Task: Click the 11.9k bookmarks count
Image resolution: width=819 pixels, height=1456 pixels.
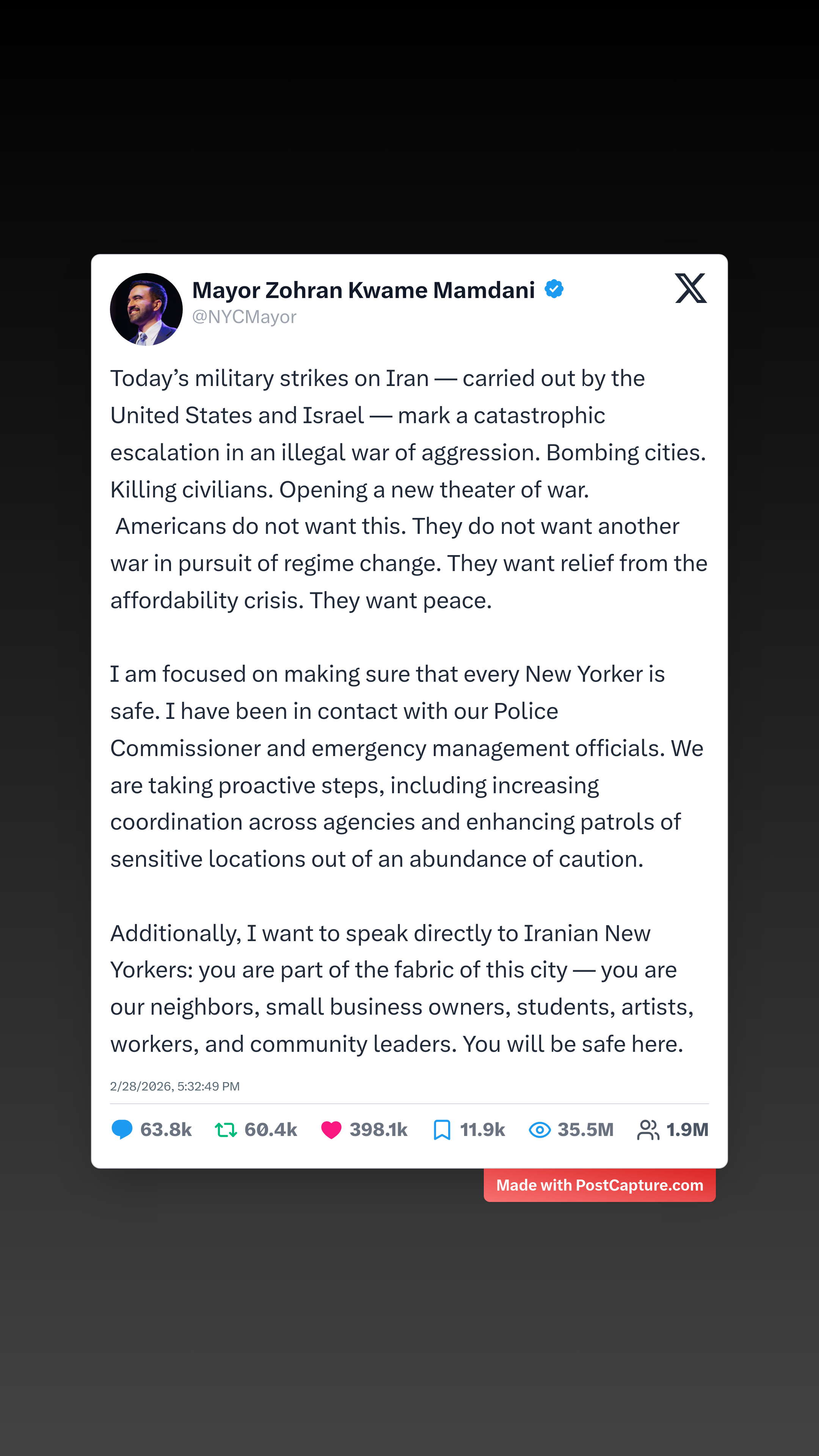Action: point(482,1129)
